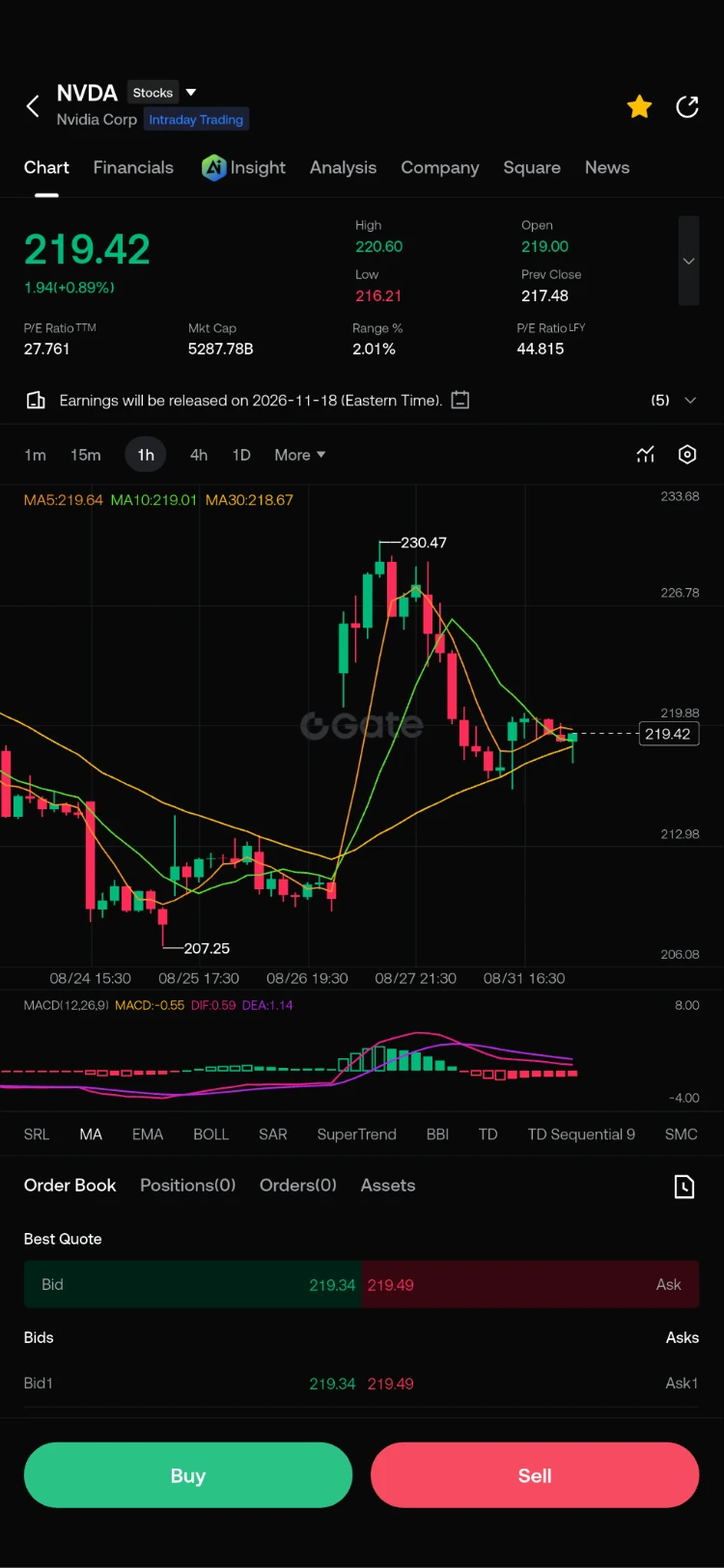Select the BOLL indicator
The width and height of the screenshot is (724, 1568).
pos(211,1134)
